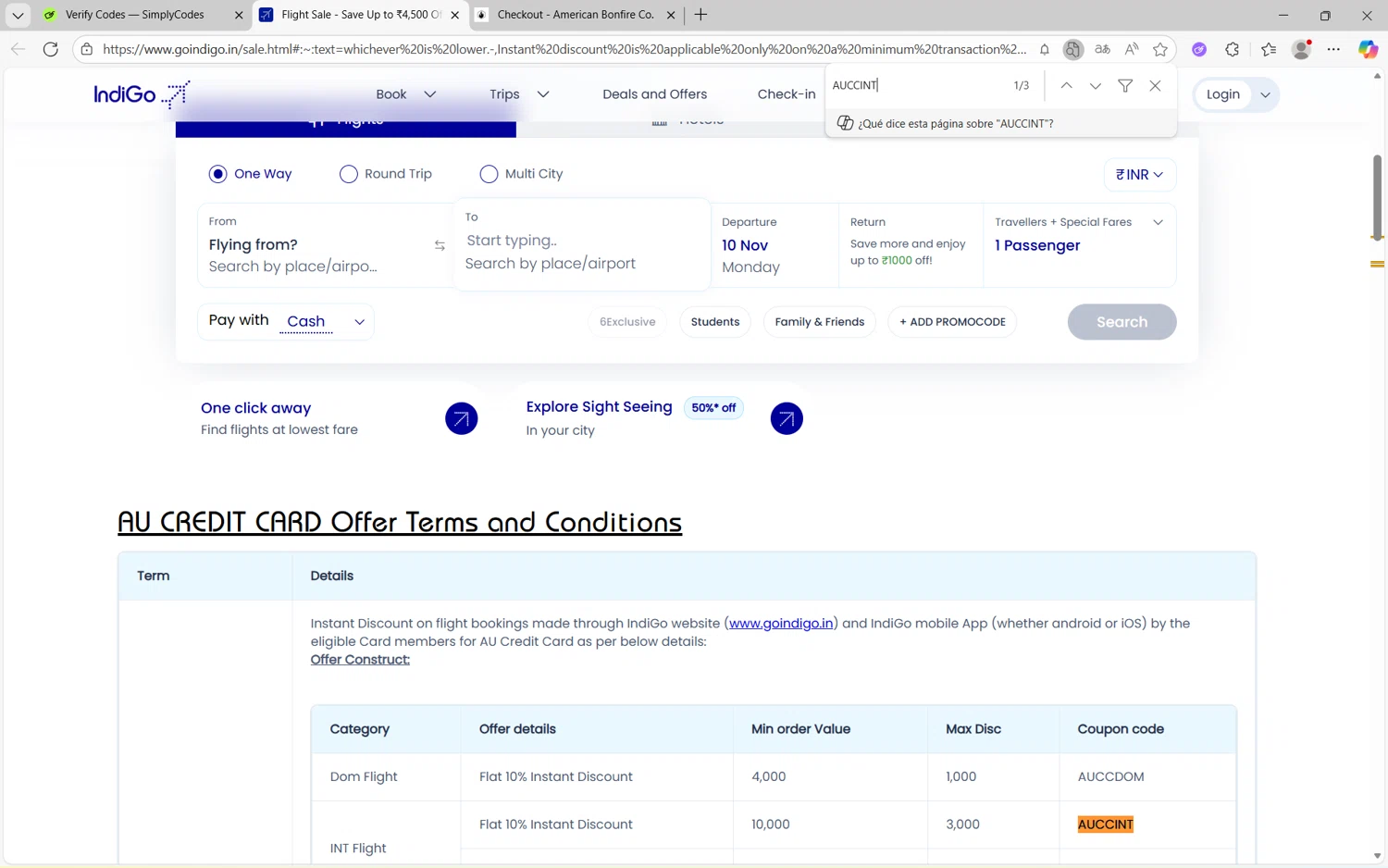Viewport: 1388px width, 868px height.
Task: Jump to next find result
Action: [1096, 85]
